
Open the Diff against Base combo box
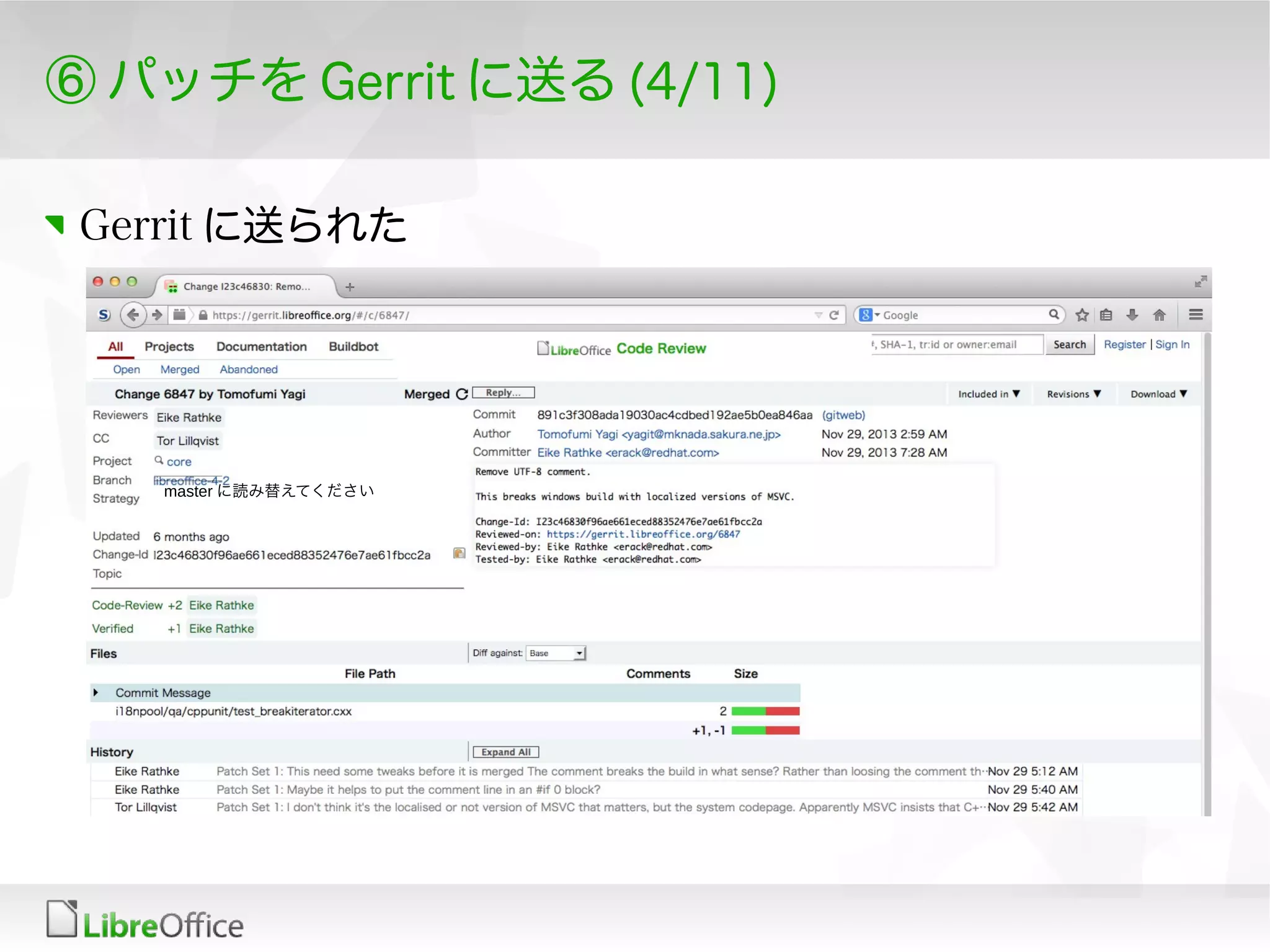(x=556, y=653)
